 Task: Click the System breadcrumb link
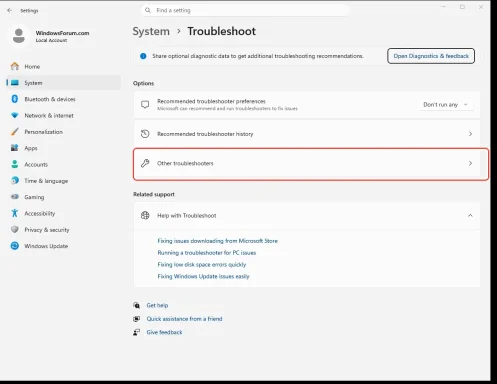point(151,31)
